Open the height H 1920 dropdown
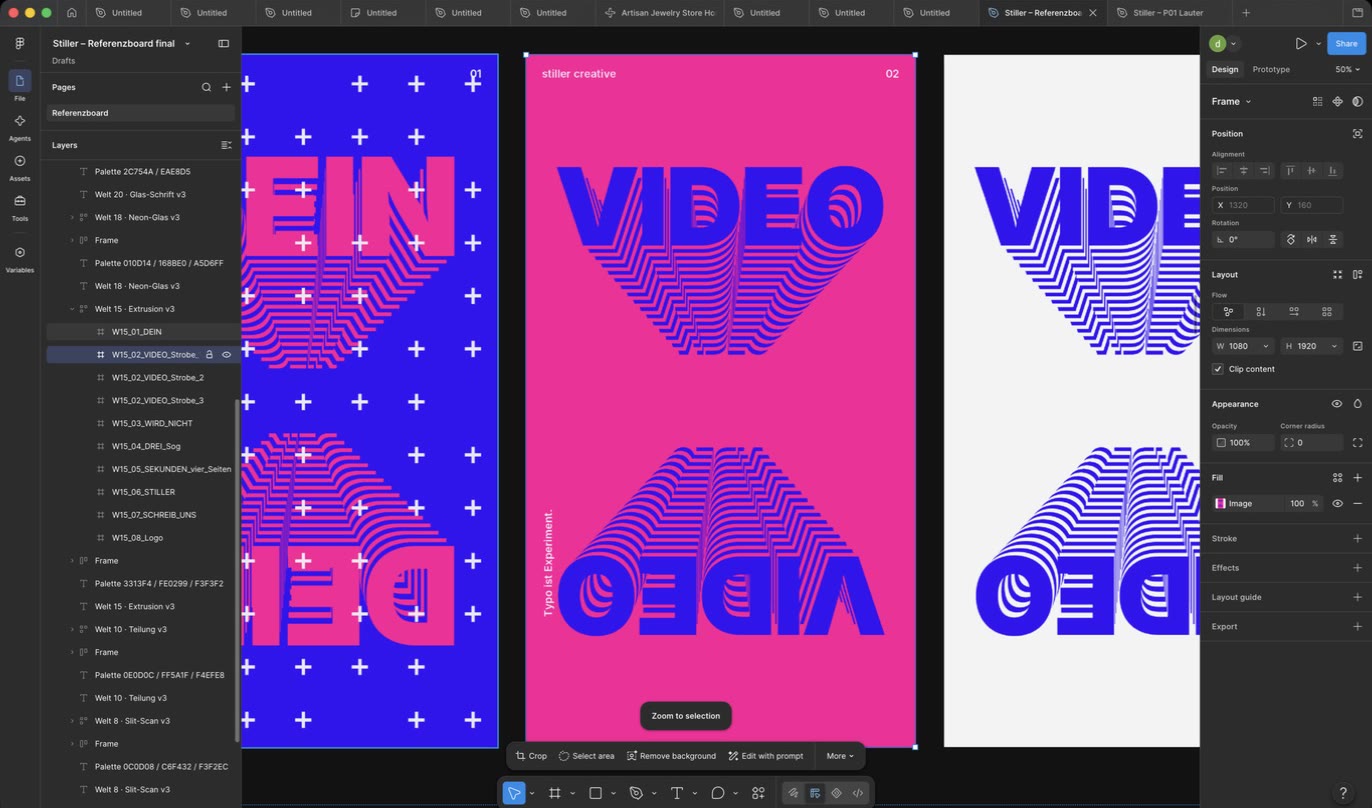 pyautogui.click(x=1334, y=346)
